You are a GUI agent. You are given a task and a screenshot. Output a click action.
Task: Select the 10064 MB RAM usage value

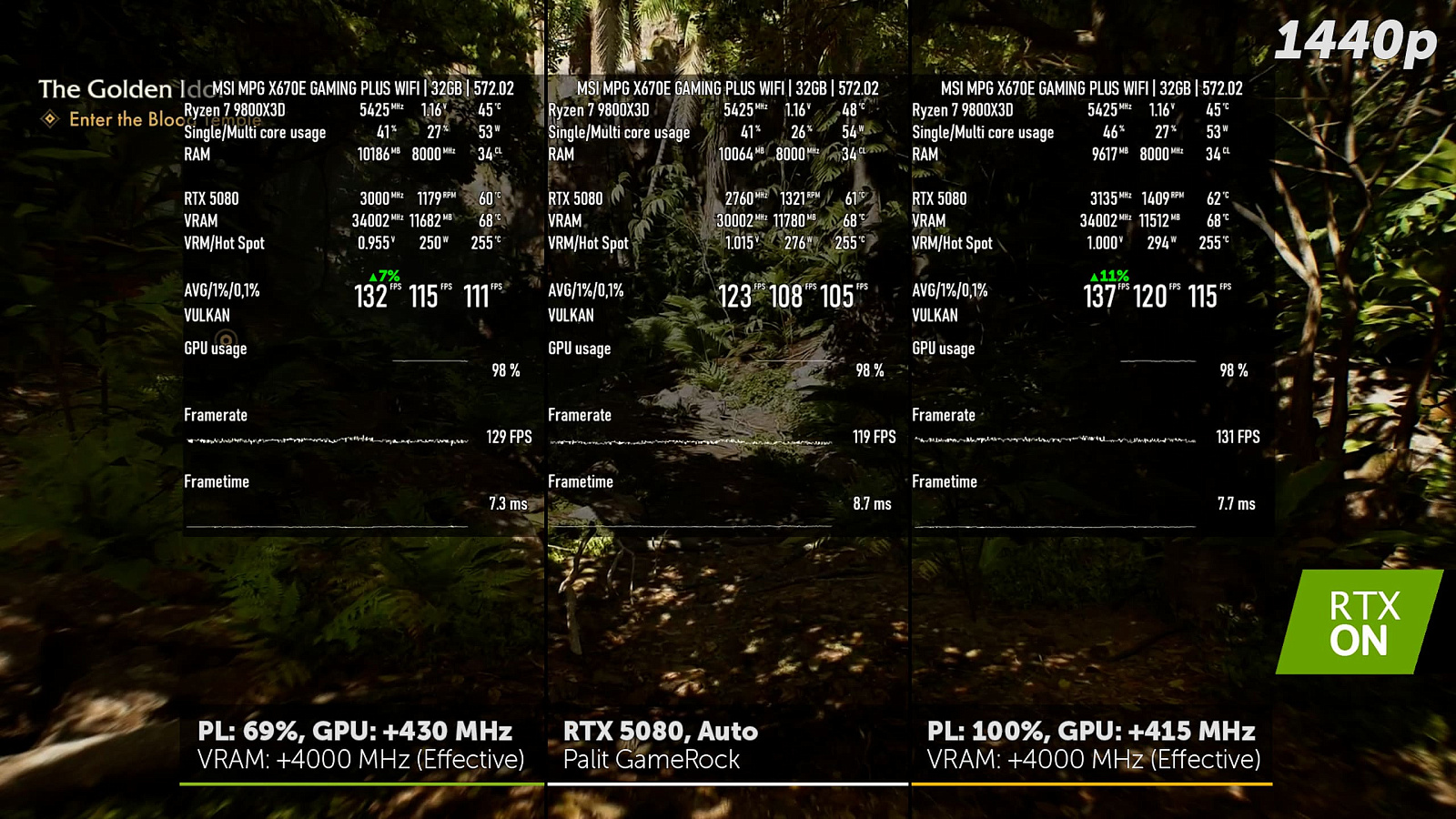click(x=742, y=154)
